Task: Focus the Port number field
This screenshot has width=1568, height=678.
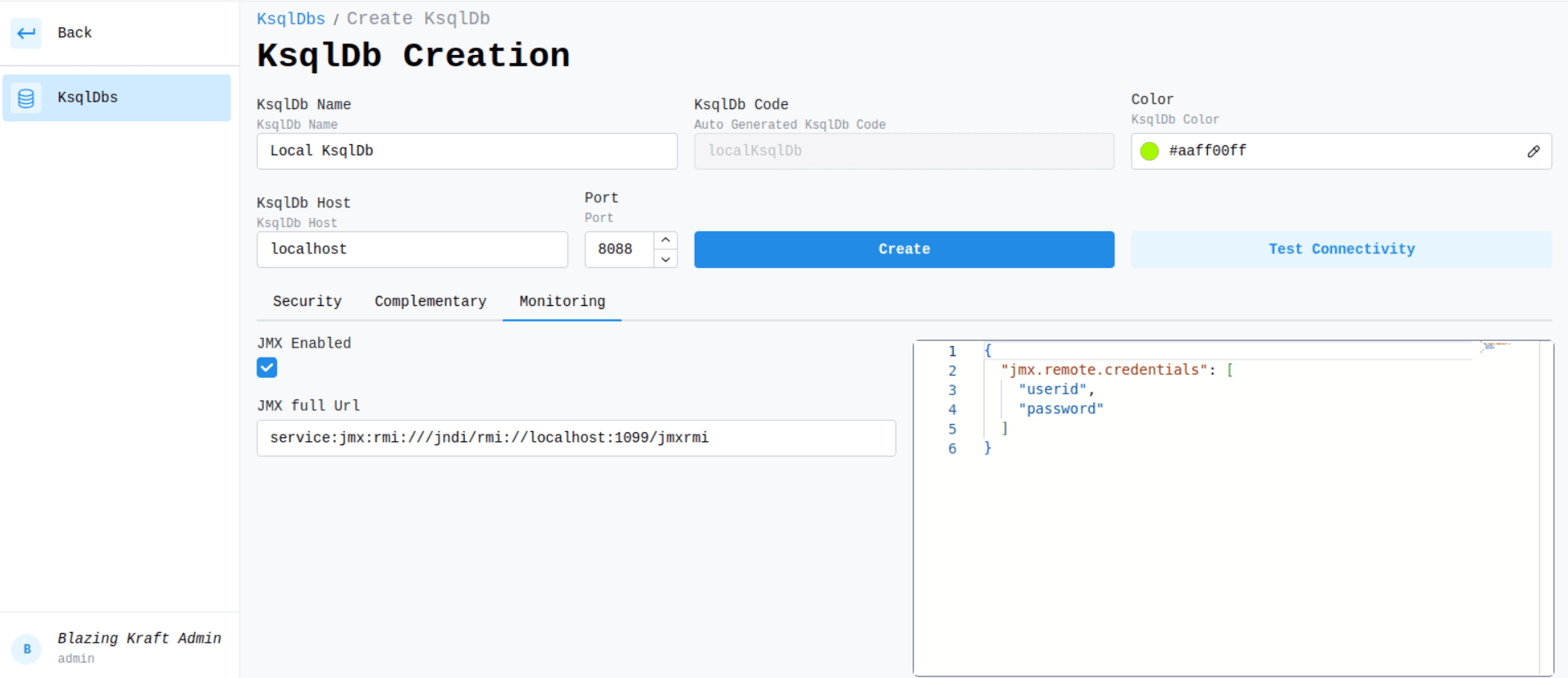Action: (620, 249)
